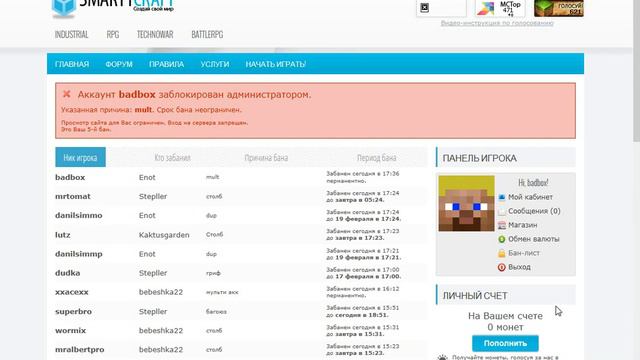Viewport: 640px width, 360px height.
Task: Click the broken image placeholder in header
Action: pos(424,7)
